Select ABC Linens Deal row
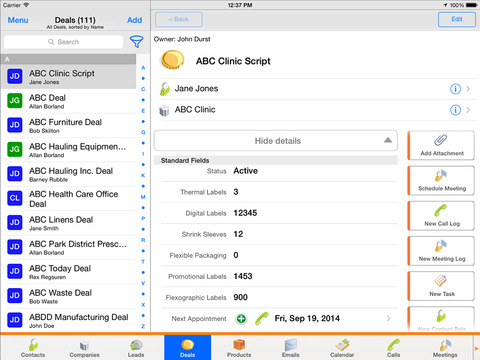This screenshot has width=480, height=360. point(68,223)
